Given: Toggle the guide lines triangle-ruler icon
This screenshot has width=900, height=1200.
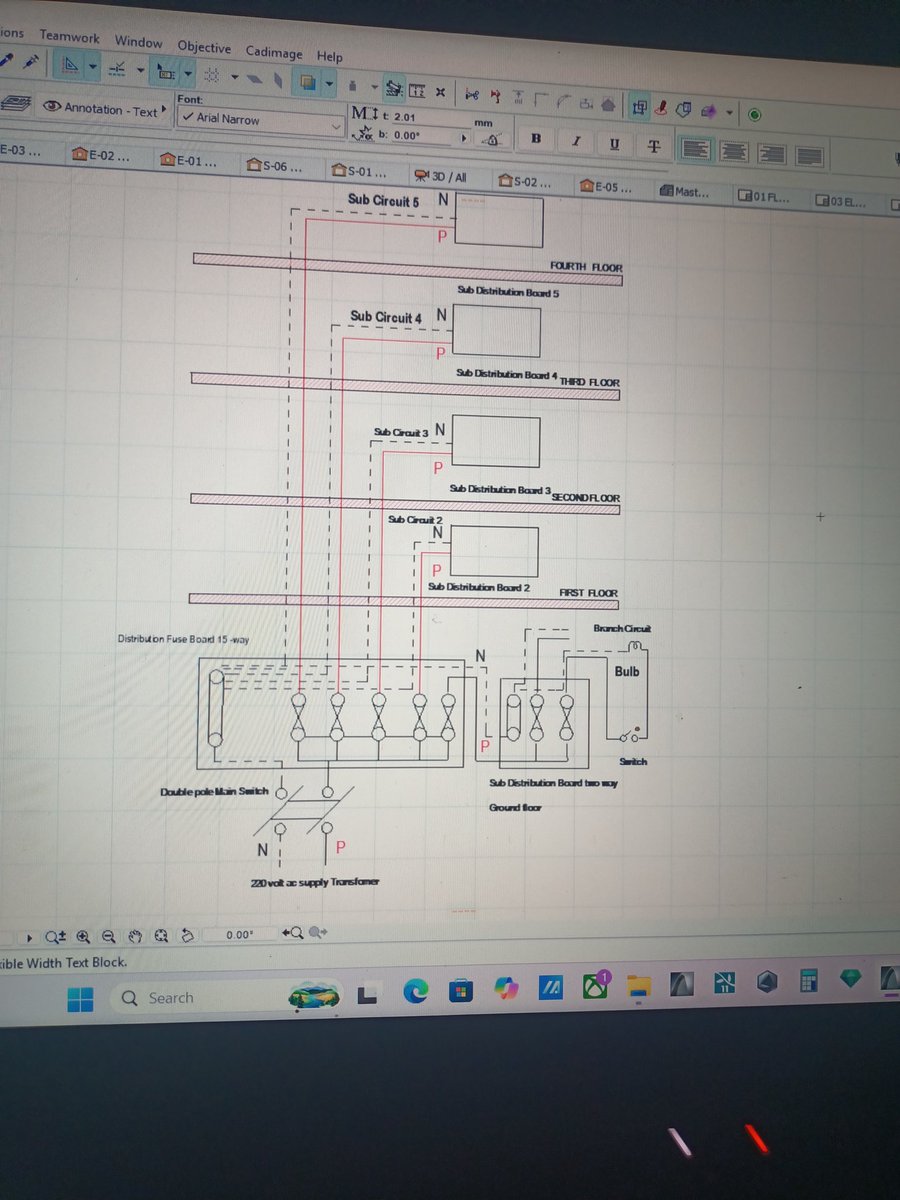Looking at the screenshot, I should 70,65.
